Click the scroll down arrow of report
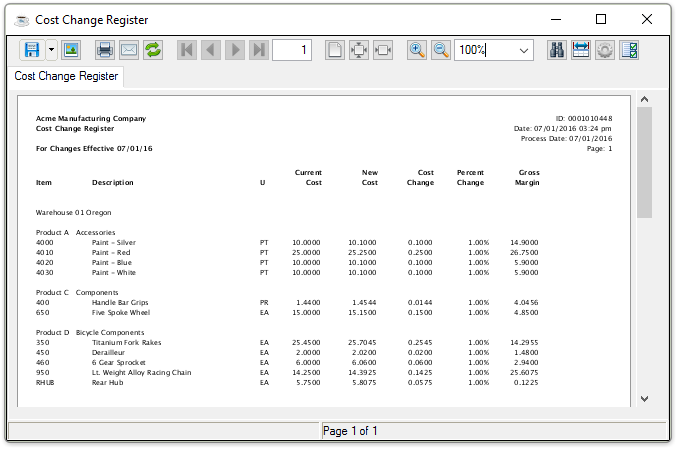 pyautogui.click(x=644, y=398)
